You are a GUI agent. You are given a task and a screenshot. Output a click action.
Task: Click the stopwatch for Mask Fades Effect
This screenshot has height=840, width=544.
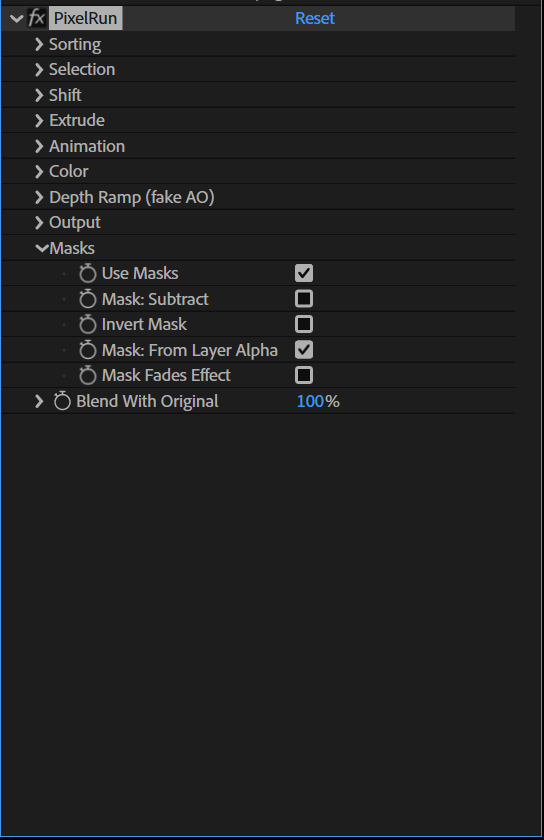point(87,375)
